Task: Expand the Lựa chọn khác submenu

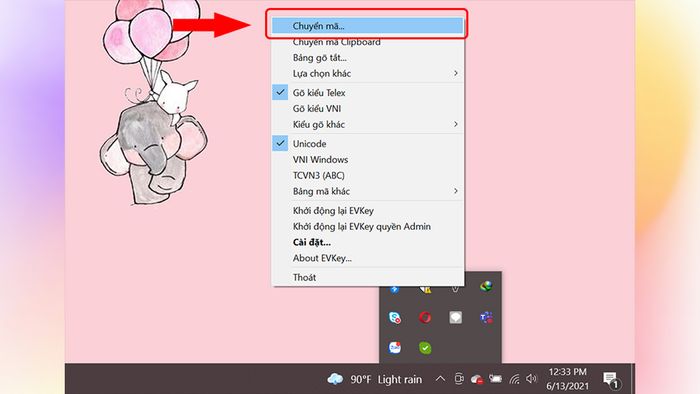Action: pos(367,73)
